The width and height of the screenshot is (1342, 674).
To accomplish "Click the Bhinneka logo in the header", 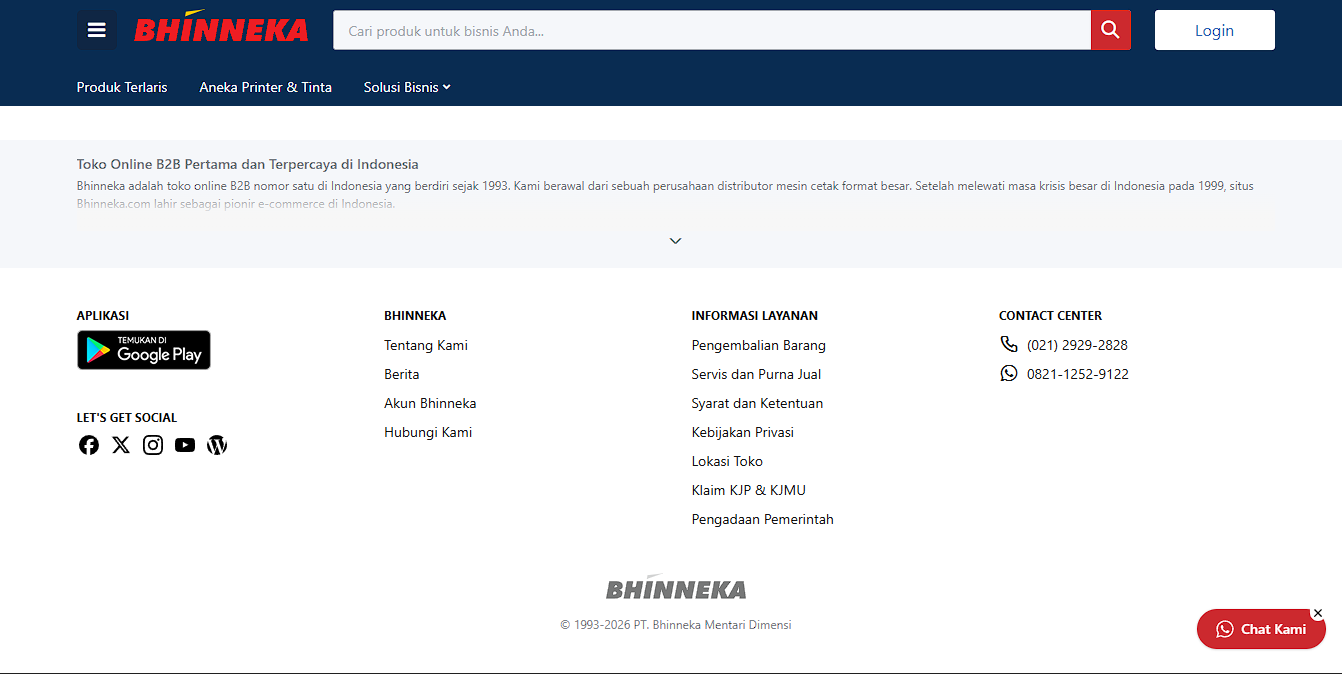I will [221, 28].
